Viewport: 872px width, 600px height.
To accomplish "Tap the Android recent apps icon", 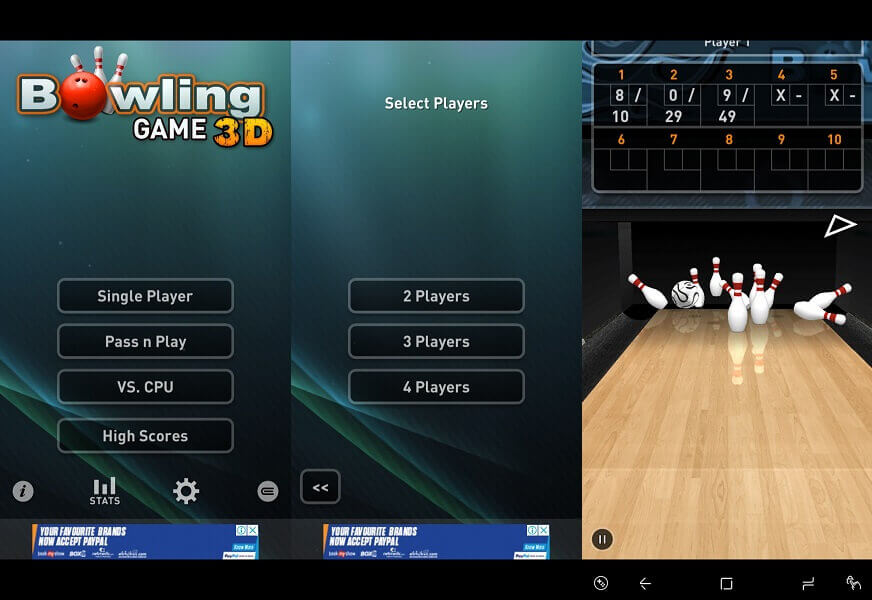I will point(808,583).
